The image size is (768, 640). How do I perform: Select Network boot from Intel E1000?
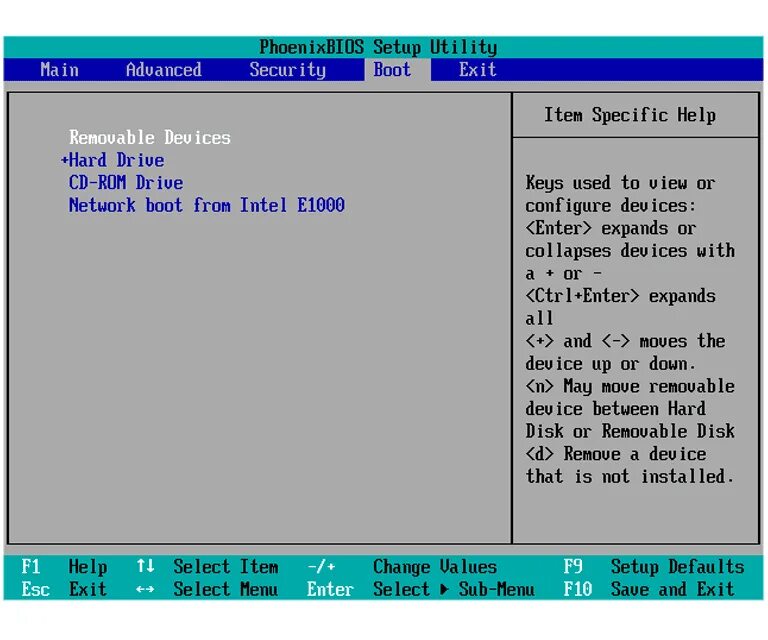pyautogui.click(x=207, y=205)
